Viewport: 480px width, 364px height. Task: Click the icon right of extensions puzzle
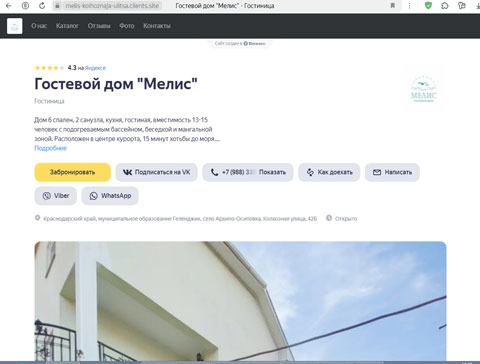point(462,6)
